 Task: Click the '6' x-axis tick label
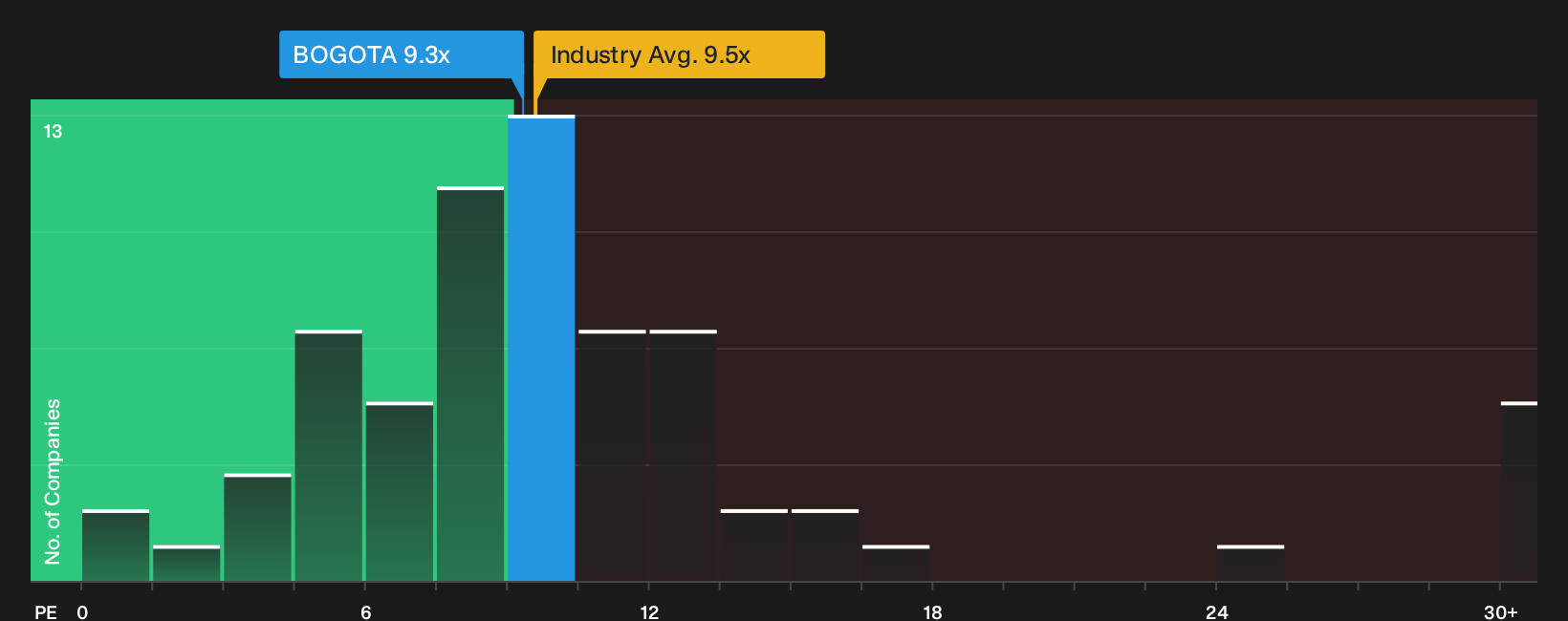(x=366, y=612)
